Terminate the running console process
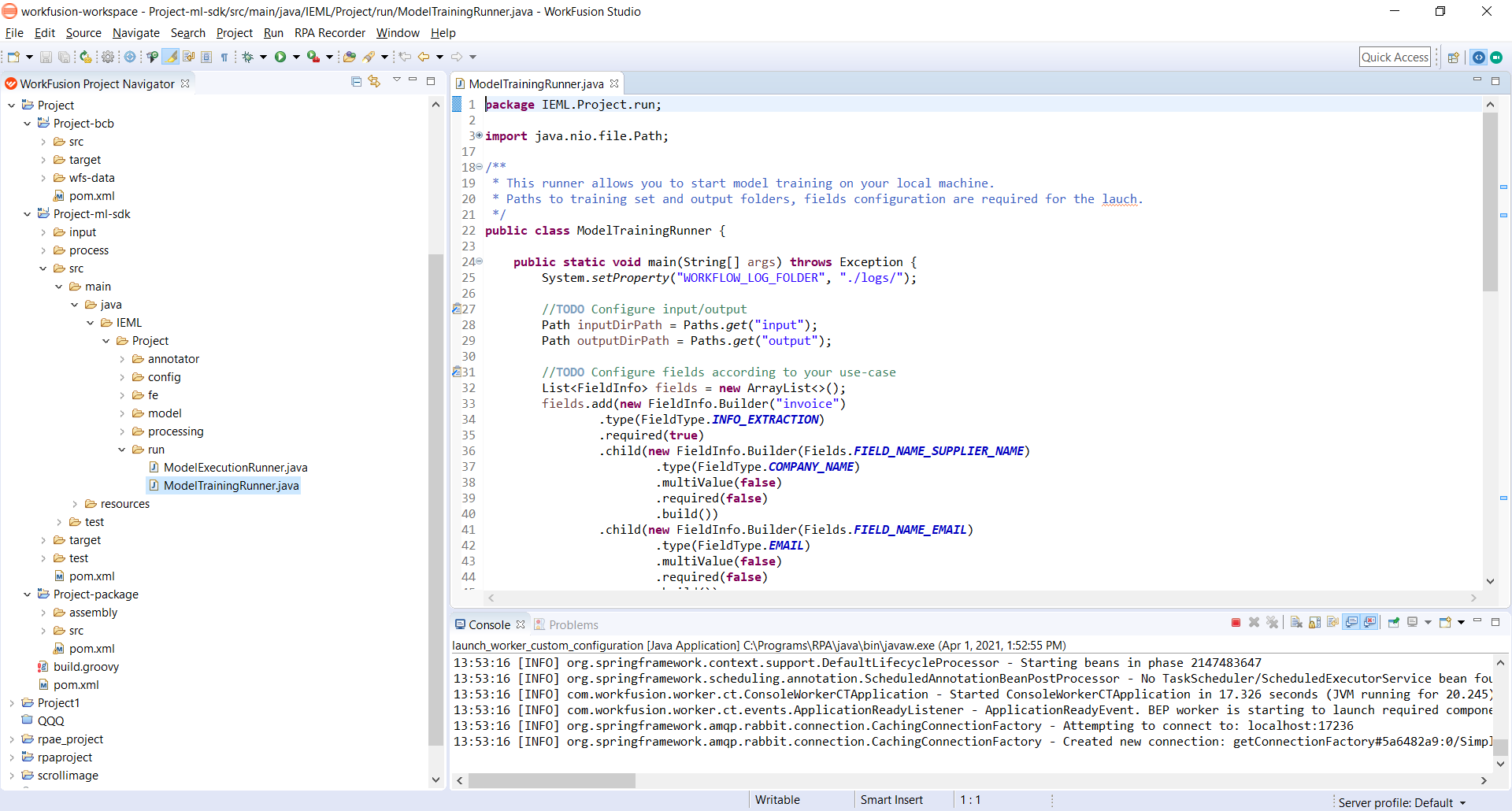1512x811 pixels. (1236, 623)
